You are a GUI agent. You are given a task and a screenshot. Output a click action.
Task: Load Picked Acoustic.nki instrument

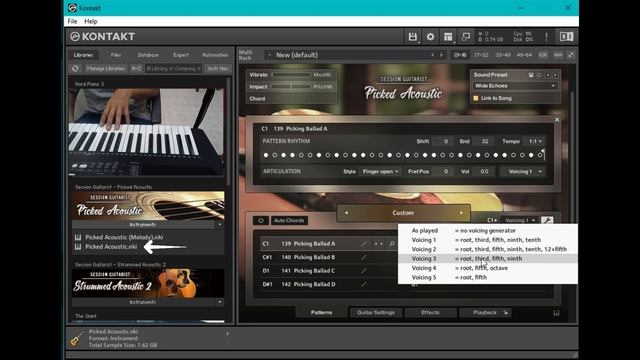click(x=111, y=247)
